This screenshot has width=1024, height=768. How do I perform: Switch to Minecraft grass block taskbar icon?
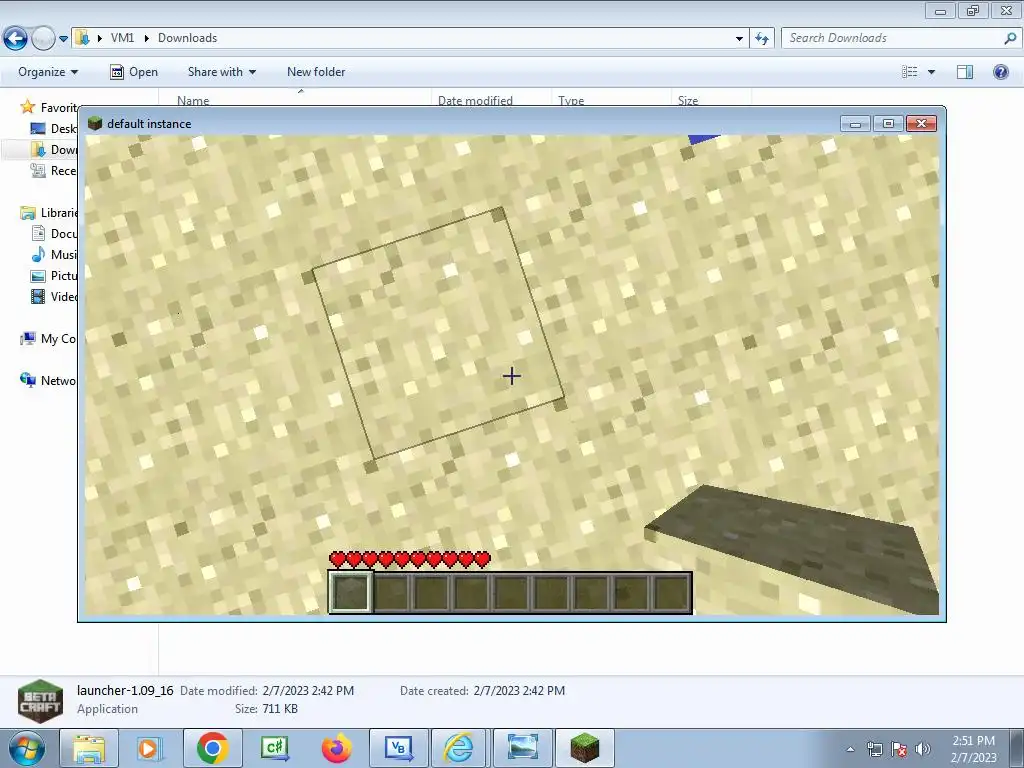click(584, 748)
